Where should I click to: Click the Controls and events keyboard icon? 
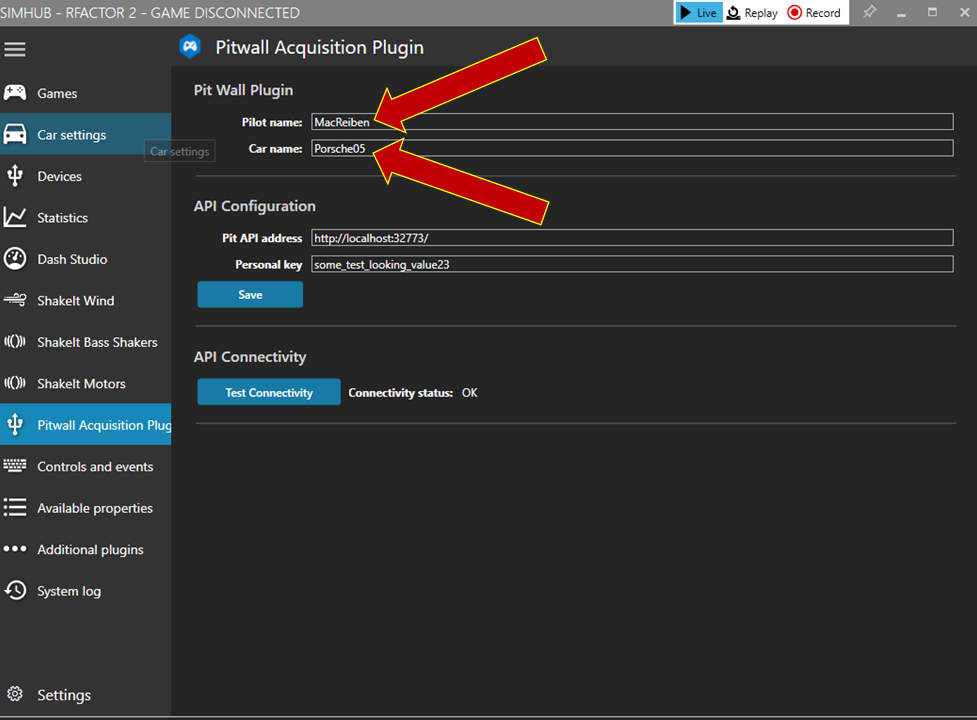[15, 466]
